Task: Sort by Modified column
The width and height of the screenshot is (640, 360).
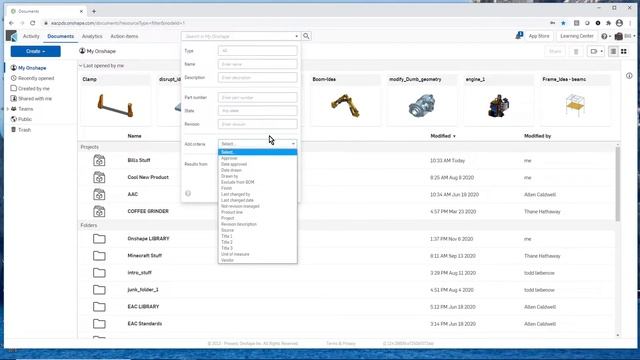Action: point(443,136)
